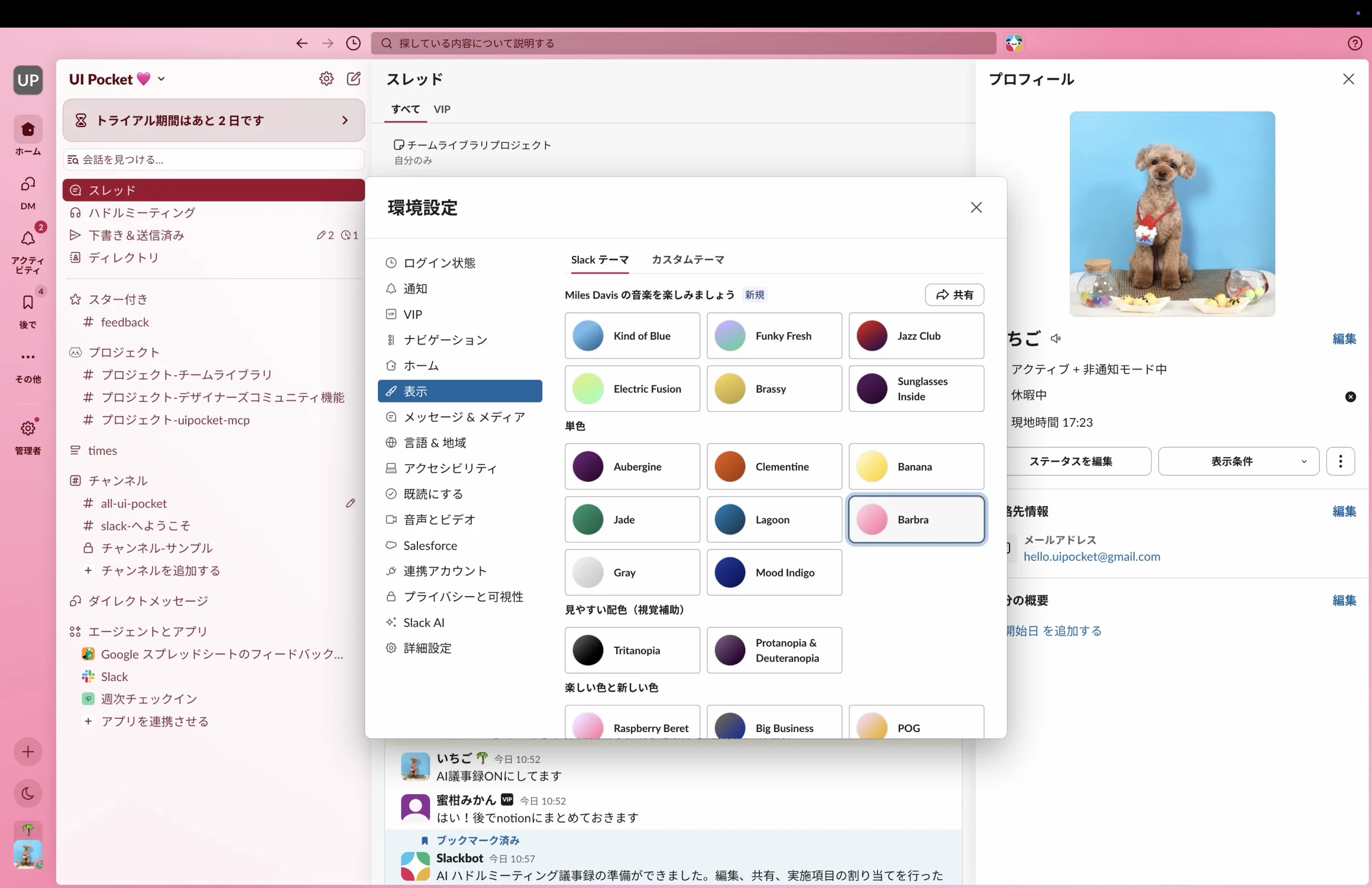Open profile more options three-dots button
Viewport: 1372px width, 888px height.
click(1340, 461)
